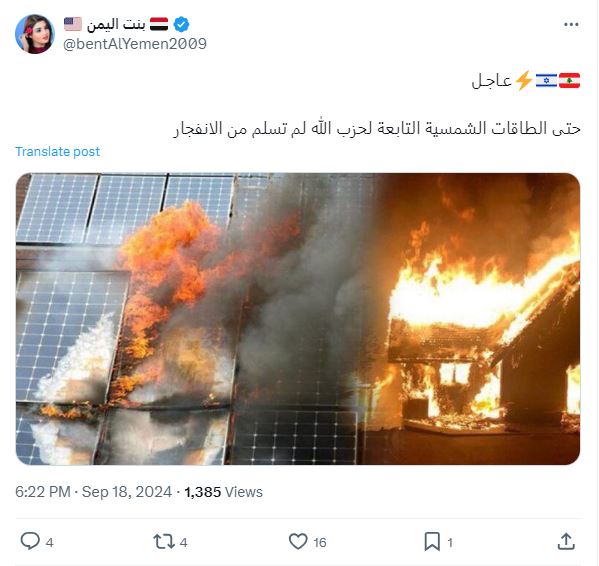
Task: Click the like count 16
Action: [x=320, y=542]
